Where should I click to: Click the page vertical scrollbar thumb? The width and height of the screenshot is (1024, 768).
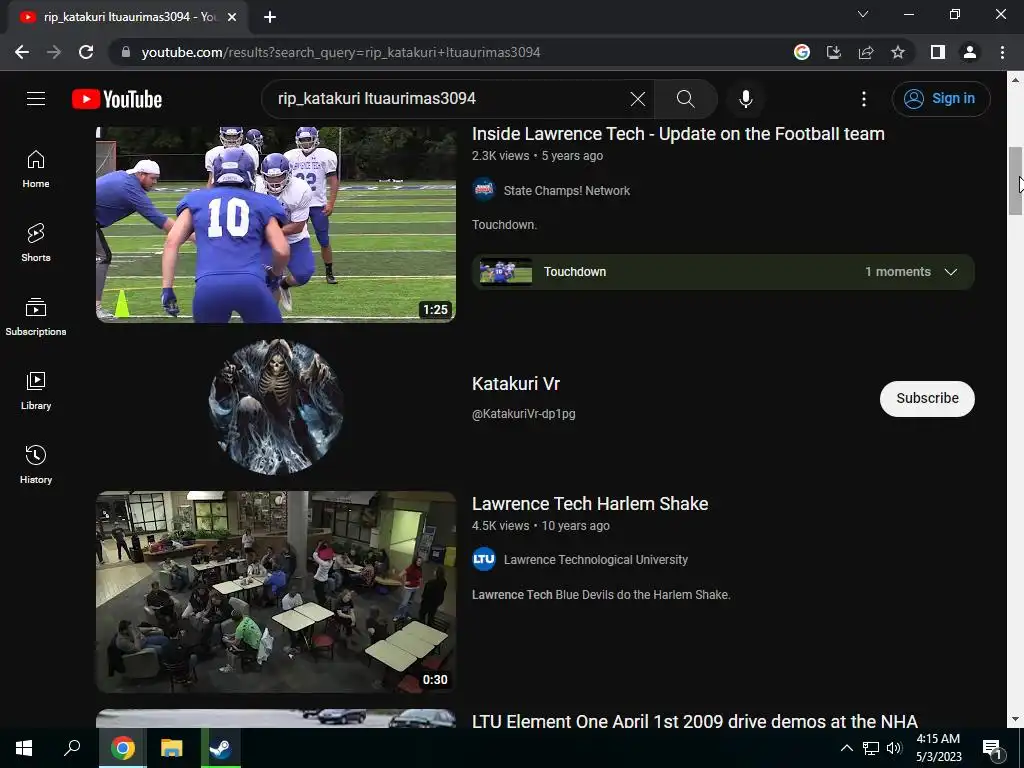coord(1015,181)
